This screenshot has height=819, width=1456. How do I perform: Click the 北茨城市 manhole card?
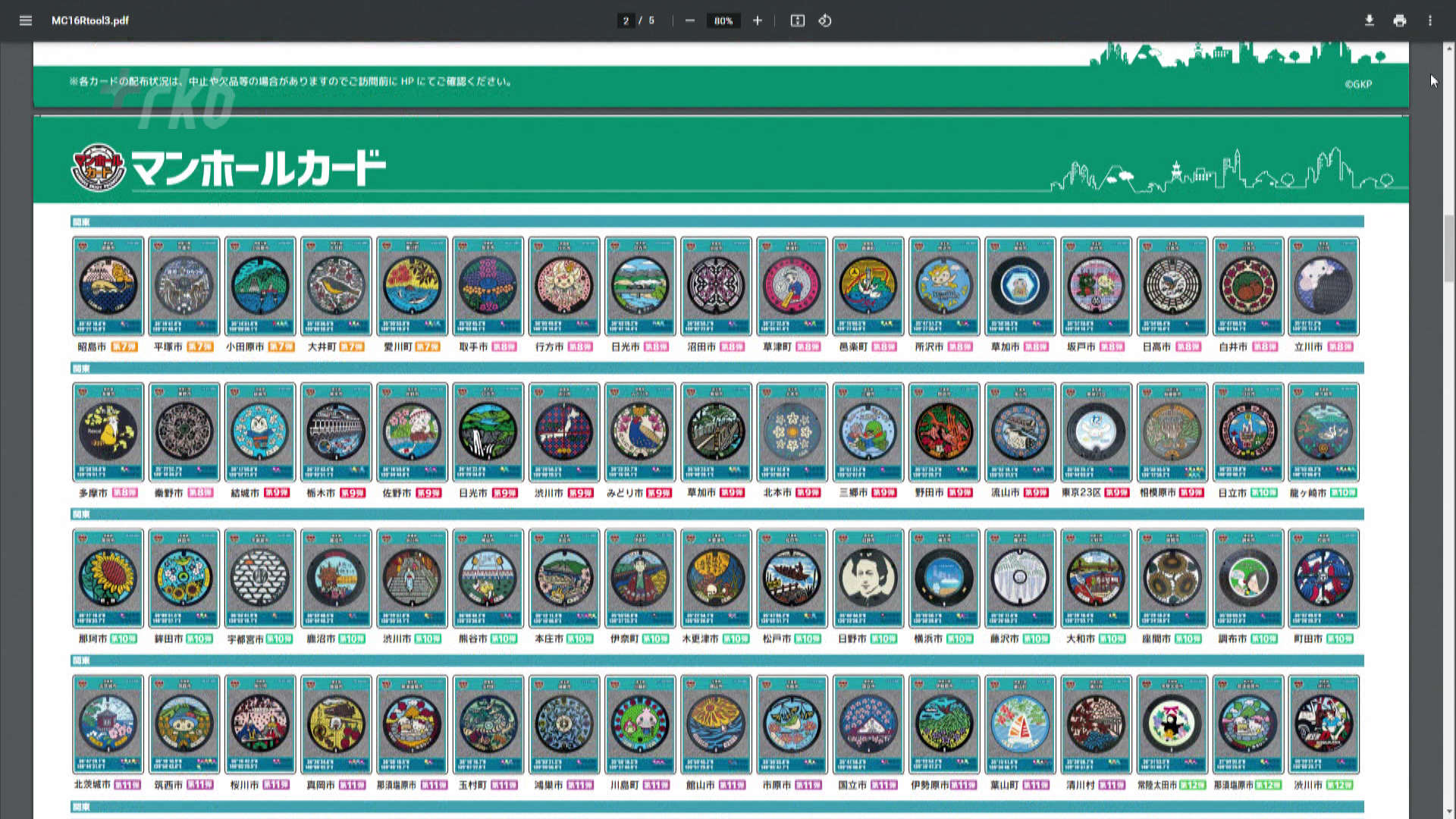(x=108, y=724)
